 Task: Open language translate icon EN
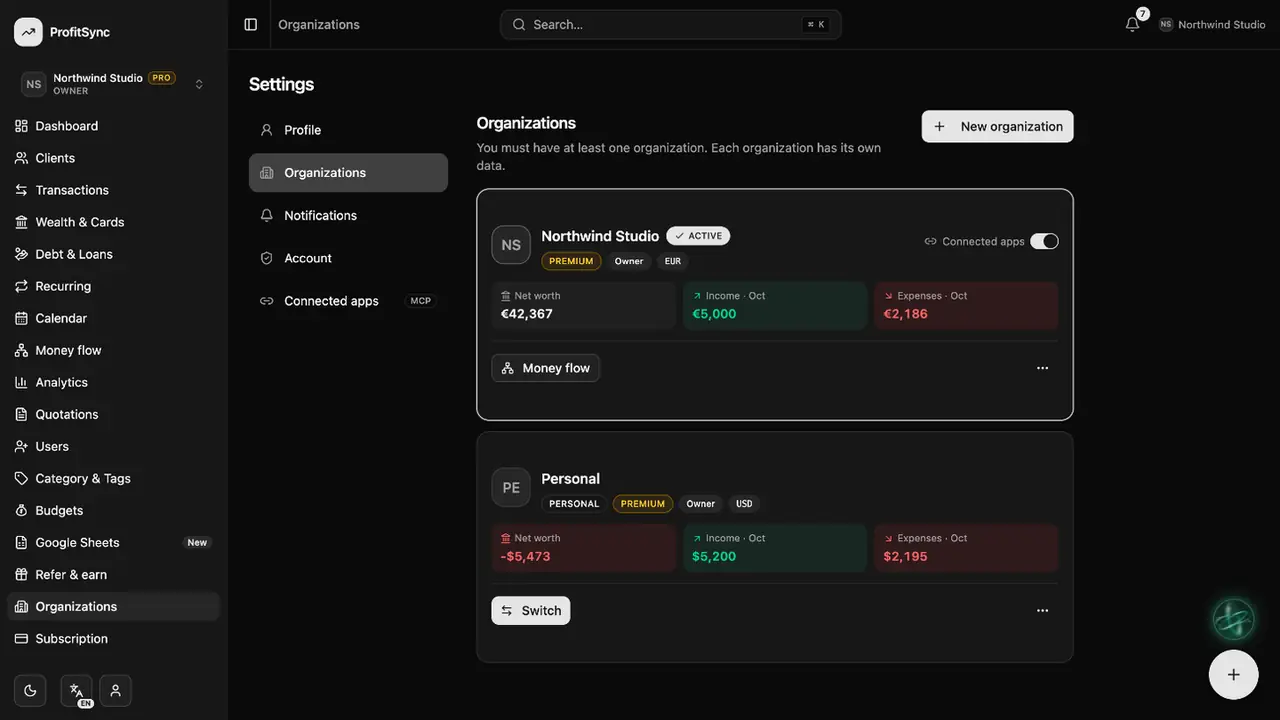pyautogui.click(x=76, y=690)
